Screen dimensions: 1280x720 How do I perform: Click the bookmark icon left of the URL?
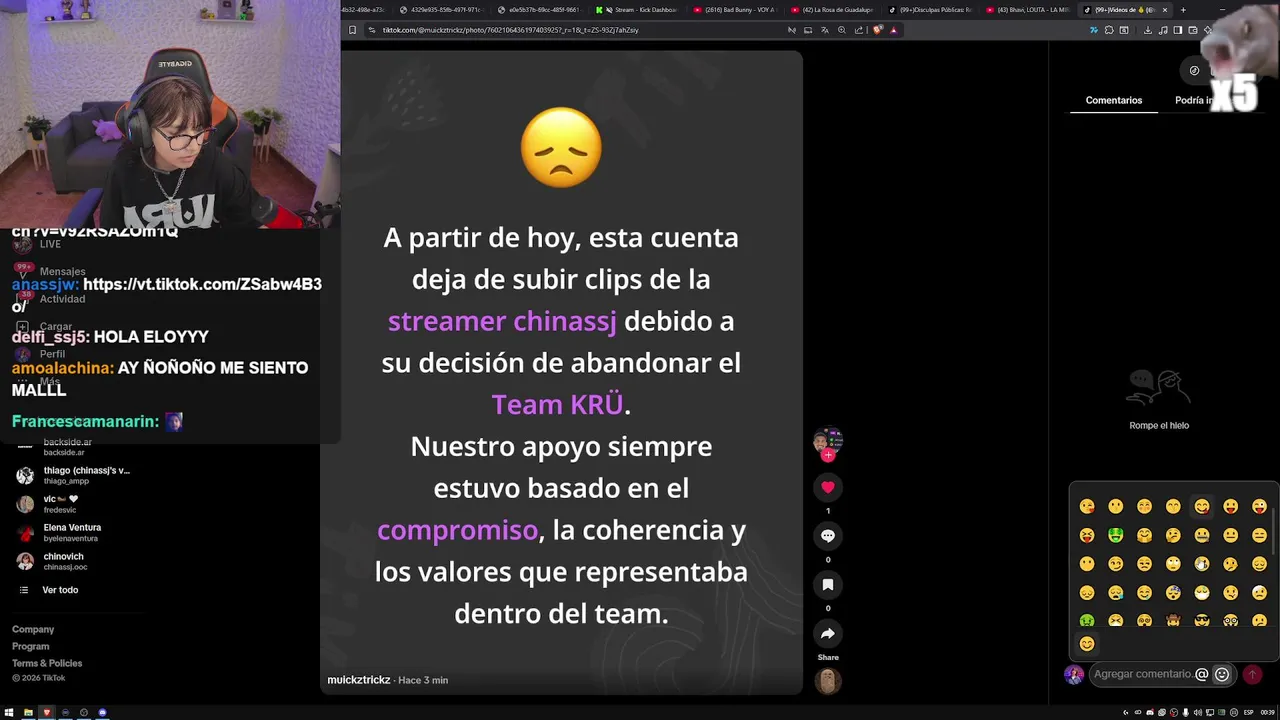pyautogui.click(x=352, y=30)
